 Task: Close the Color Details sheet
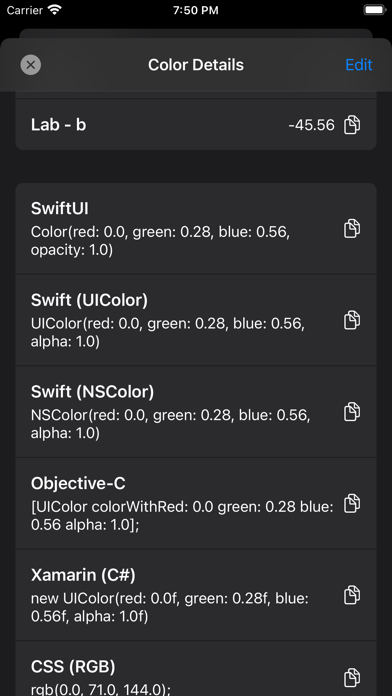31,65
